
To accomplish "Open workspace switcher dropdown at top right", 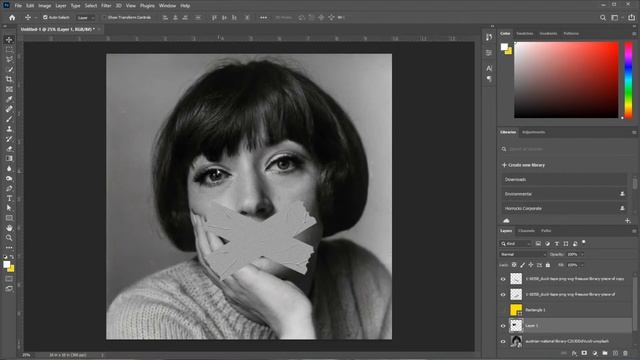I will coord(616,18).
